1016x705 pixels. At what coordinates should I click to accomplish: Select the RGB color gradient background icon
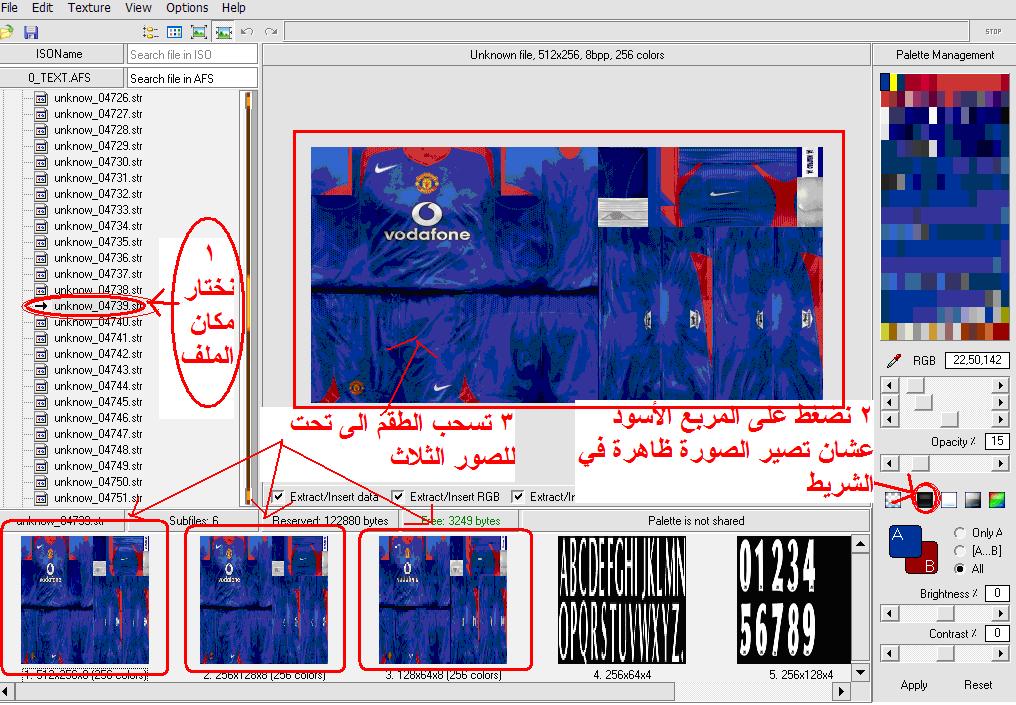pyautogui.click(x=996, y=499)
